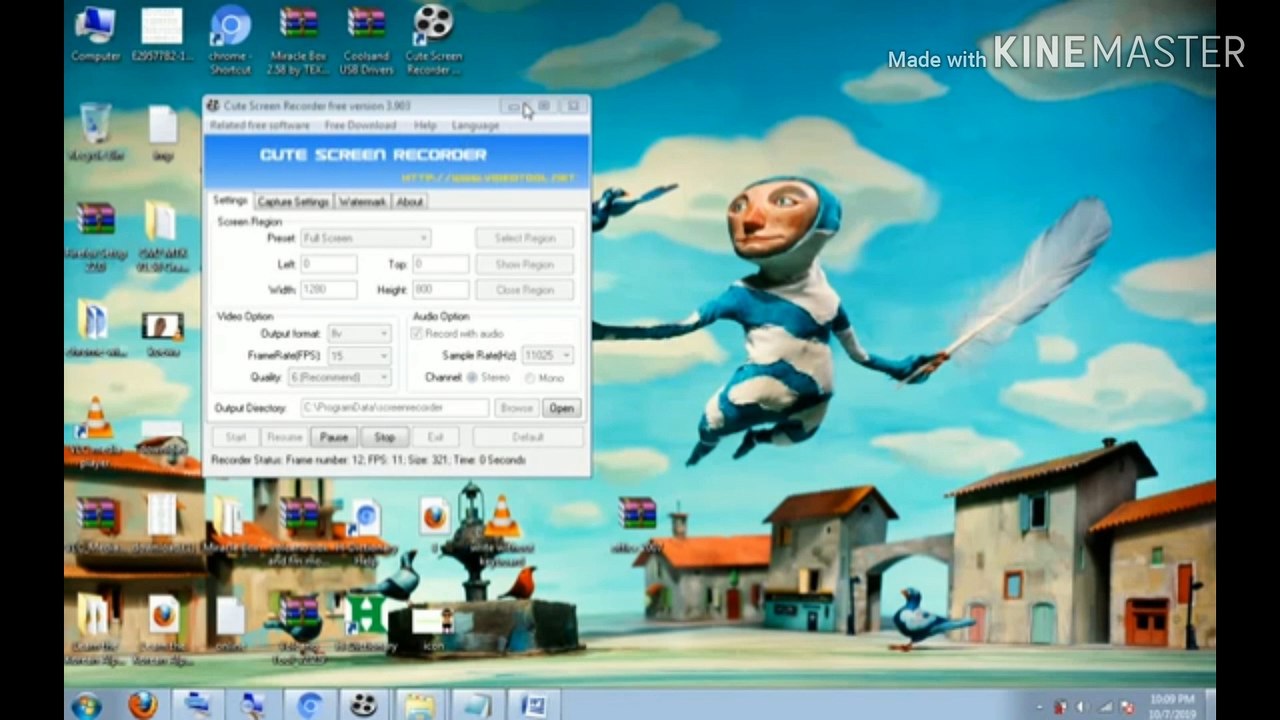Select the Coolsand USB Drivers archive icon
The image size is (1280, 720).
367,40
